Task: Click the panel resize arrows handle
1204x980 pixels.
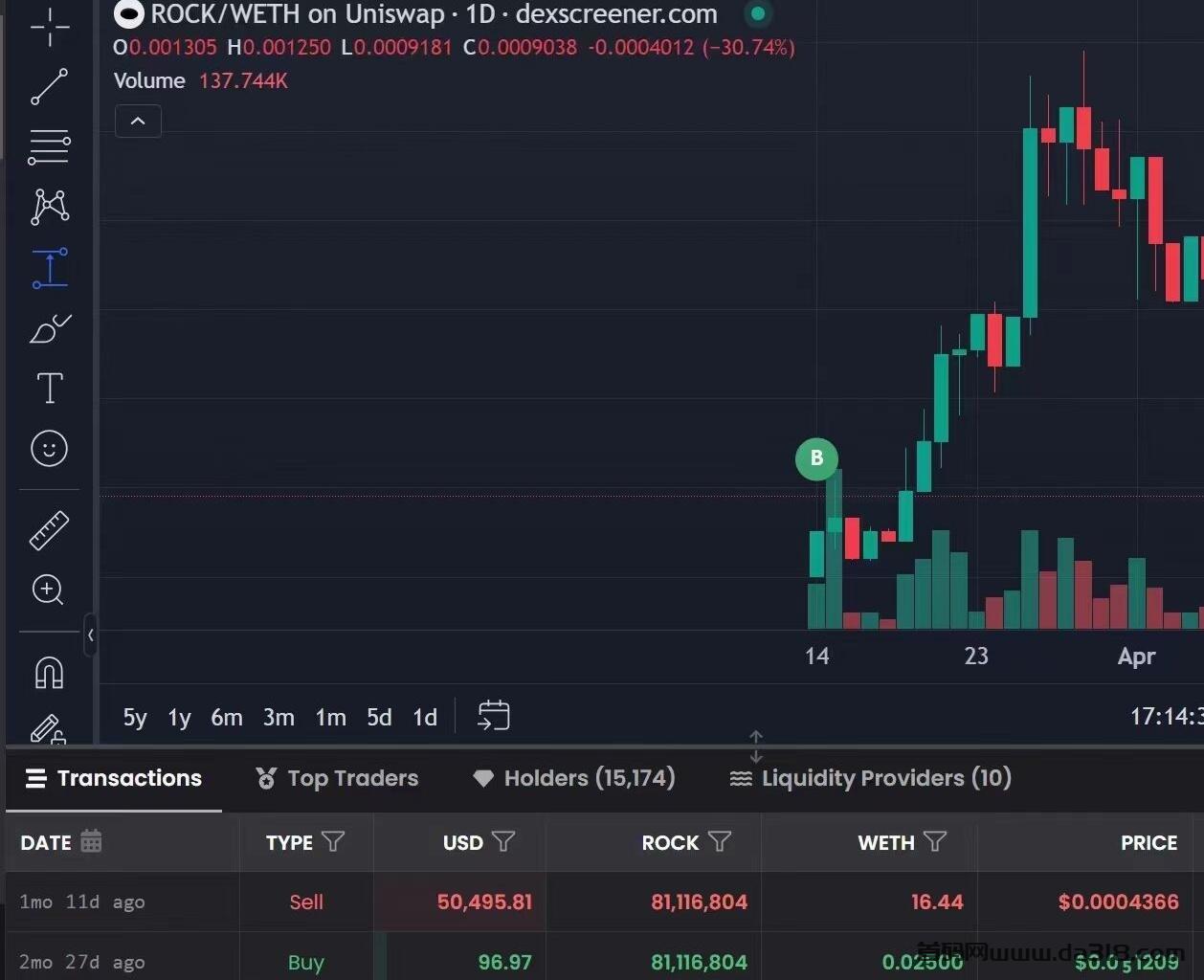Action: tap(756, 746)
